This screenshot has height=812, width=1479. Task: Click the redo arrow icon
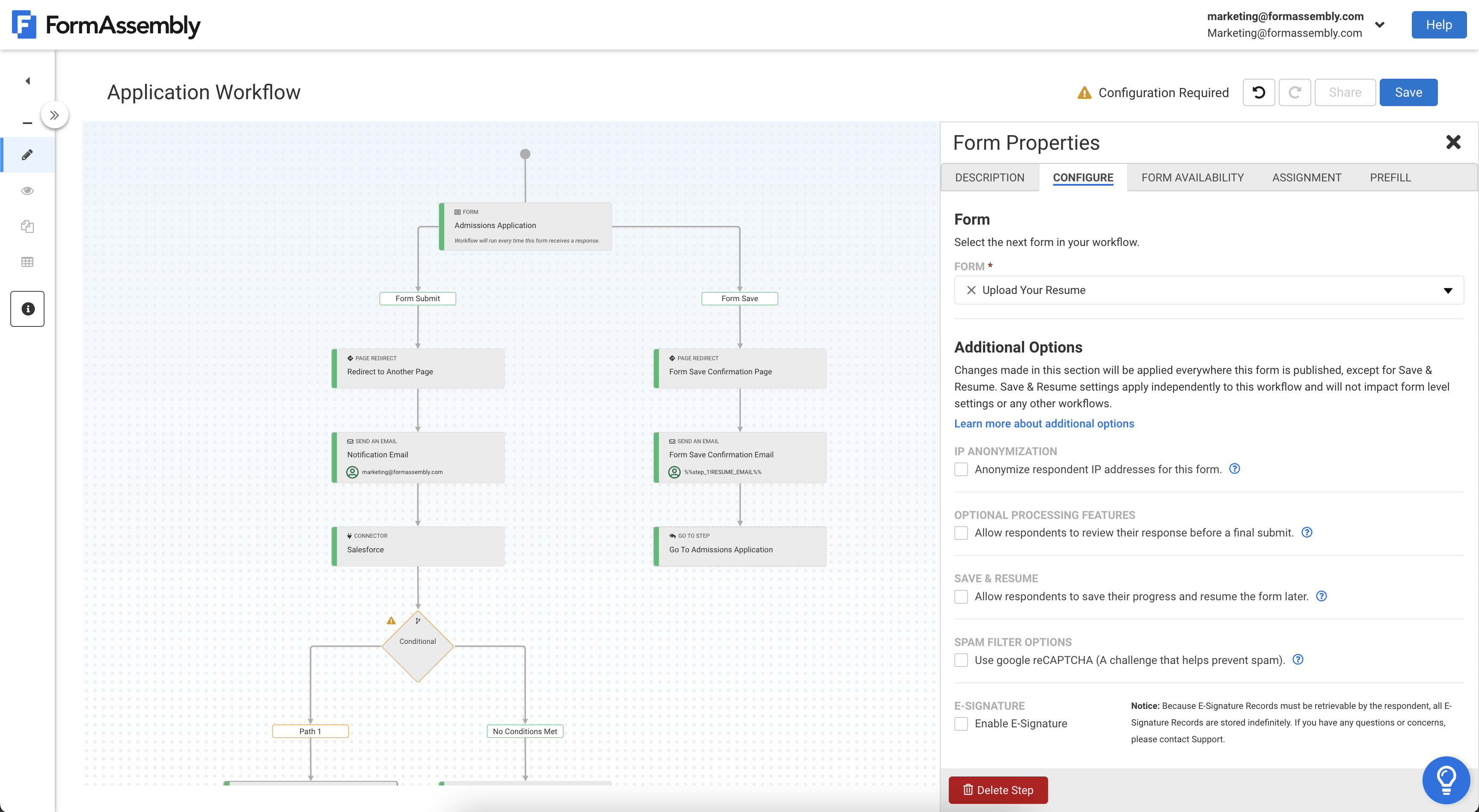coord(1295,92)
